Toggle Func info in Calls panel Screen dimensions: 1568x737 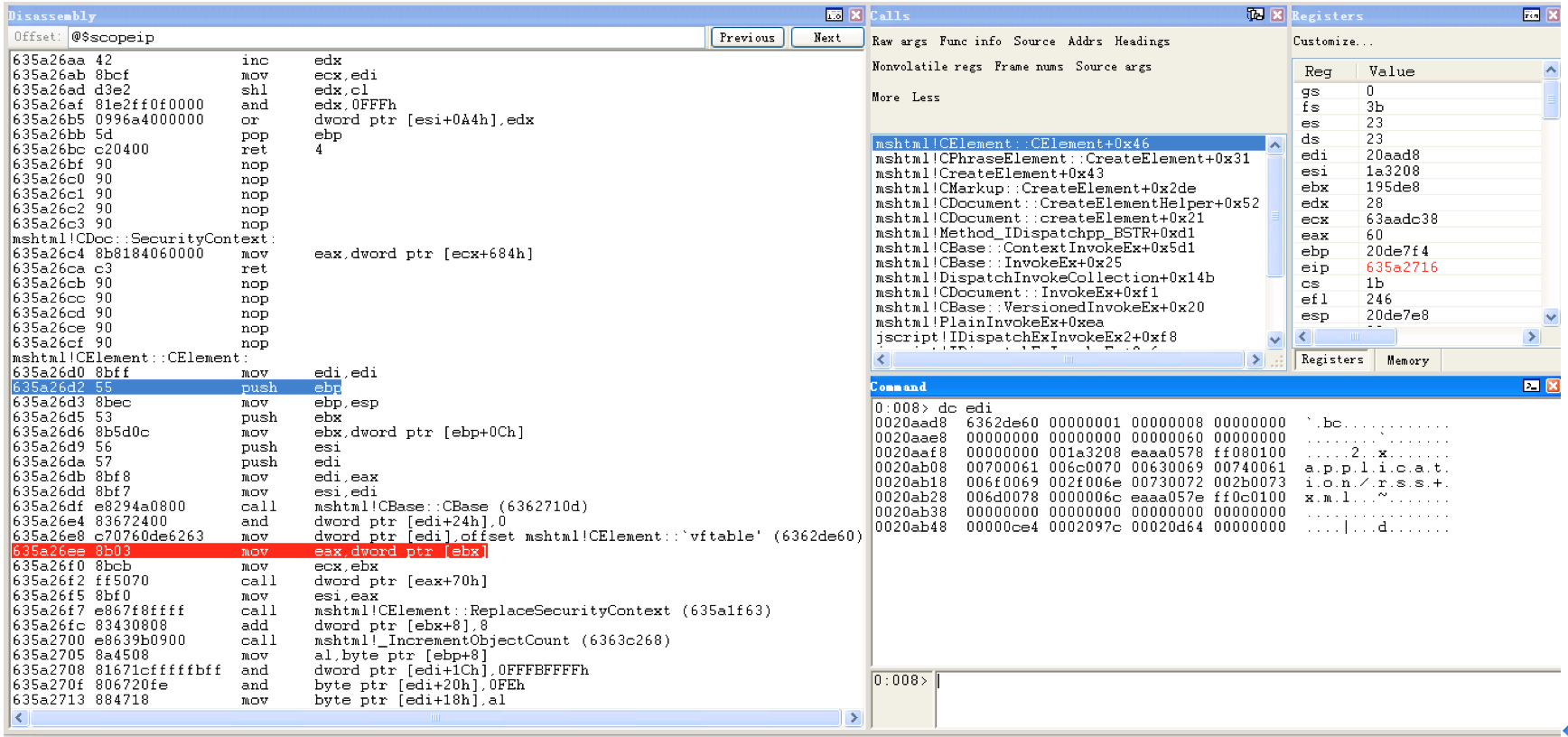point(970,42)
